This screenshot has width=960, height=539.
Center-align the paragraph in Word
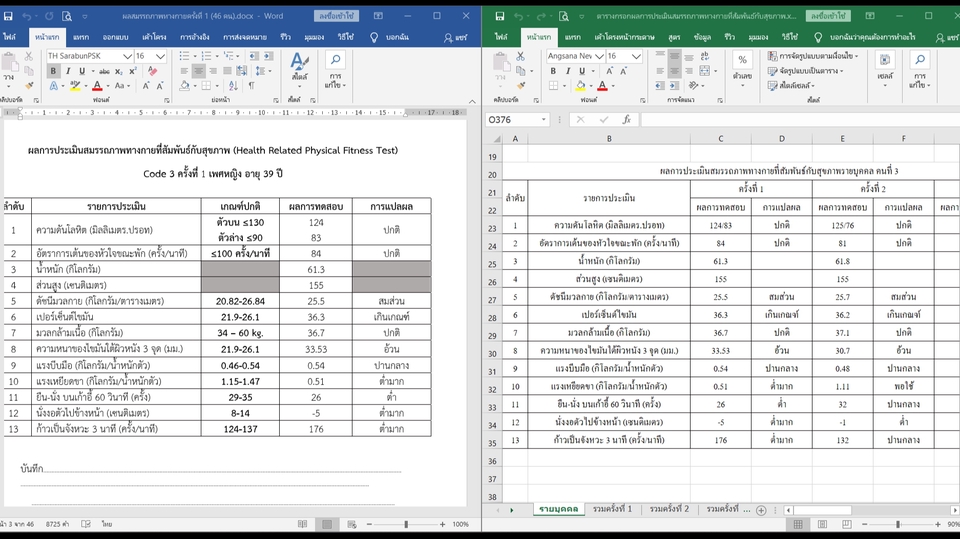click(x=198, y=71)
